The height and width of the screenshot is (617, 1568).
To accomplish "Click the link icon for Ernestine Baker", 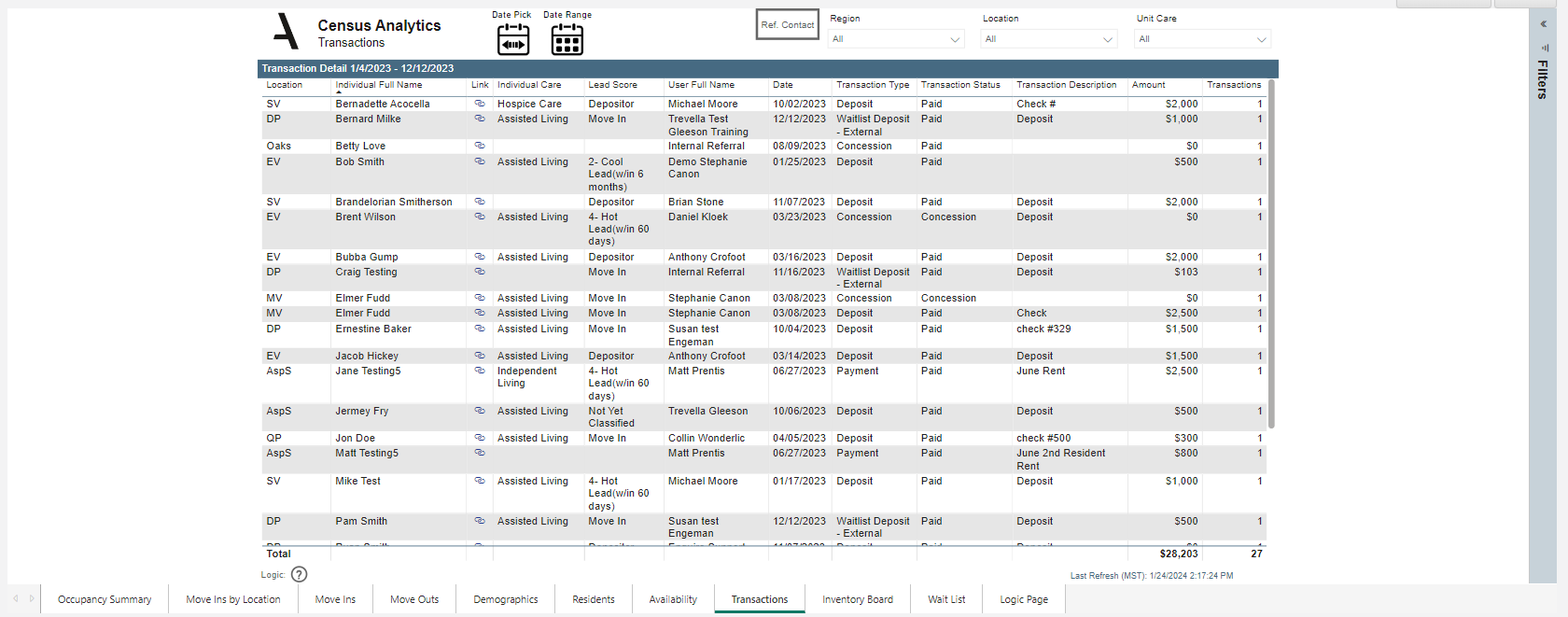I will (x=480, y=329).
